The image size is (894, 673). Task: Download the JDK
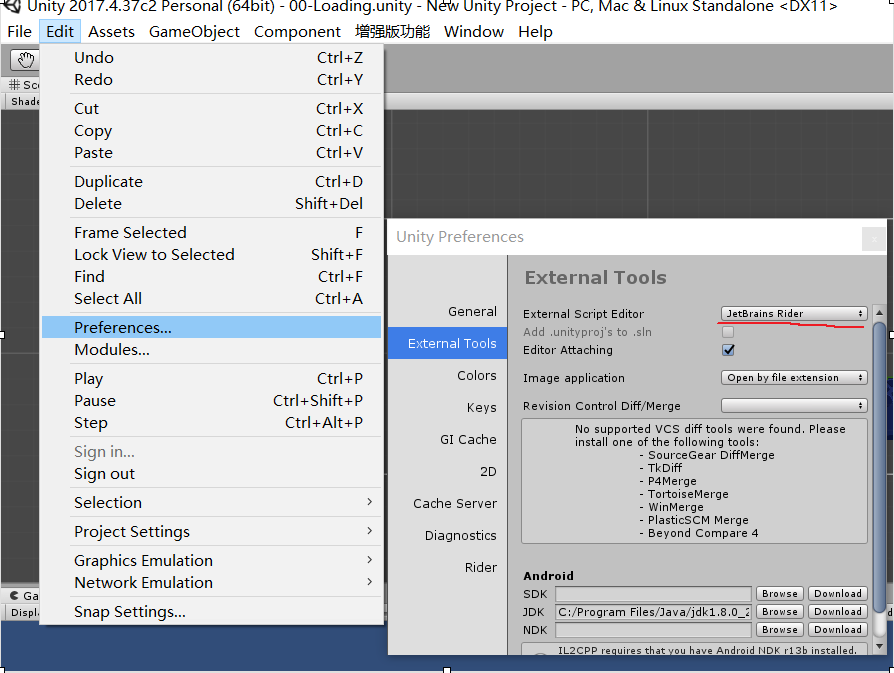click(838, 611)
